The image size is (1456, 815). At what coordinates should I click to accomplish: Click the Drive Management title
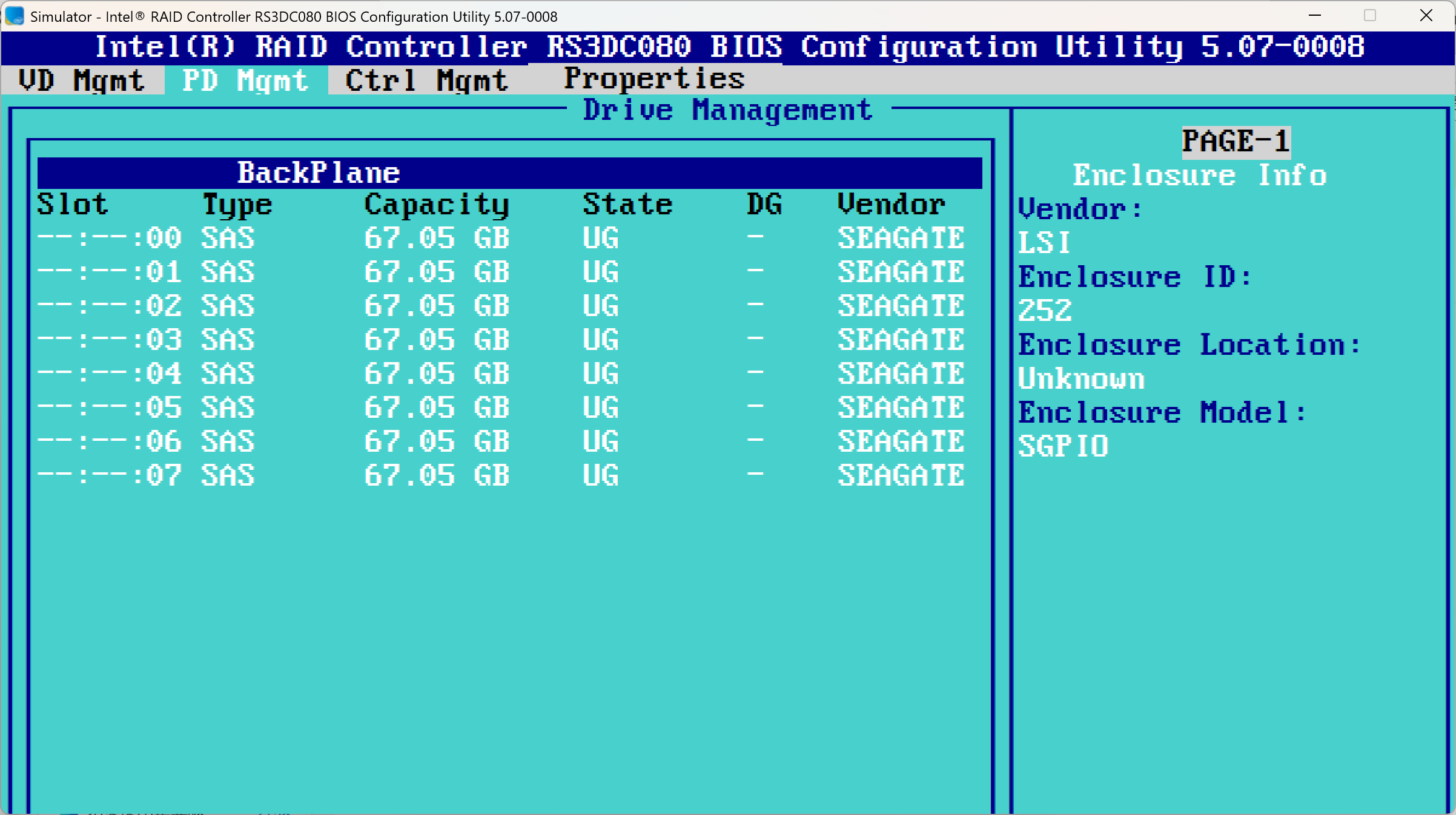click(x=727, y=110)
